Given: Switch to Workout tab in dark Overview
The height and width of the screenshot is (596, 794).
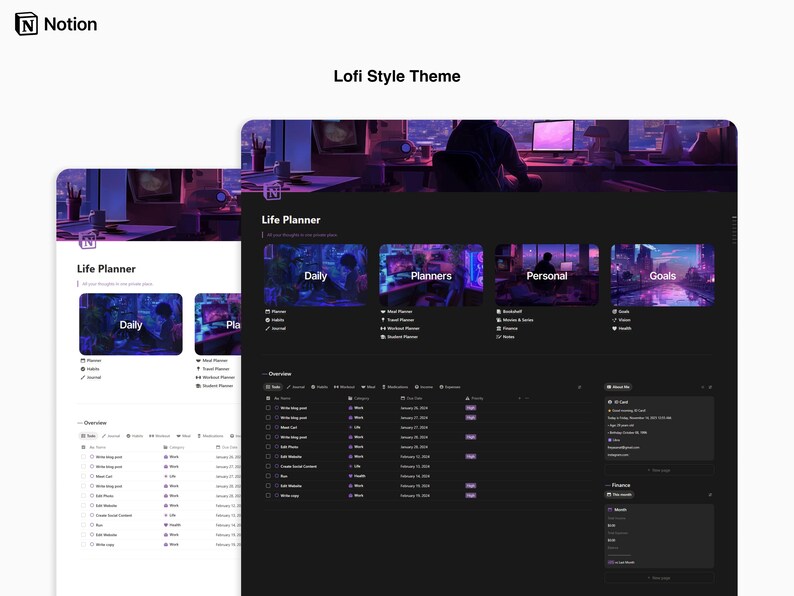Looking at the screenshot, I should pyautogui.click(x=344, y=387).
